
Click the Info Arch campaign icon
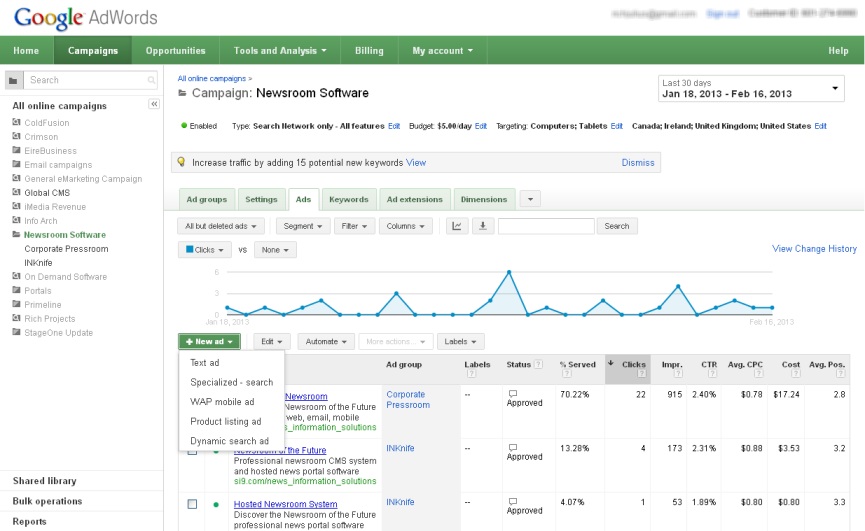click(x=17, y=221)
